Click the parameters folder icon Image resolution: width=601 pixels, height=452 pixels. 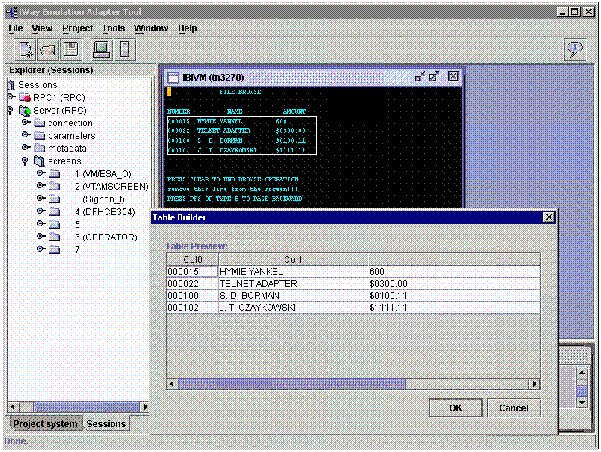pyautogui.click(x=39, y=136)
